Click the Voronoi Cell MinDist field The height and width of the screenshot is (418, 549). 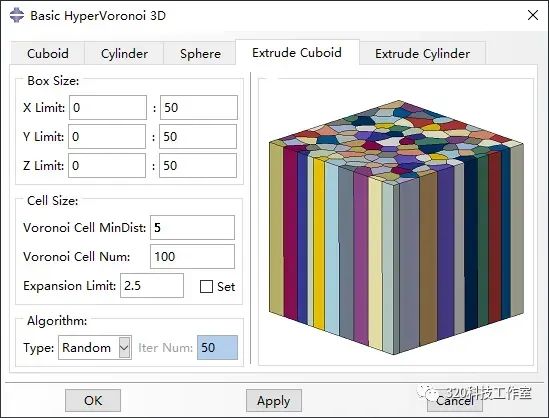[x=193, y=228]
